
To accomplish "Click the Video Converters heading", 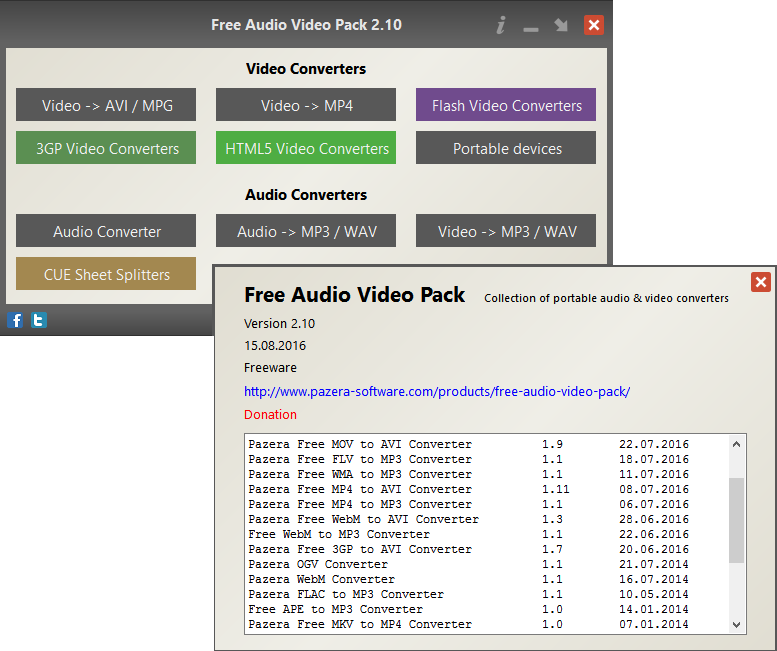I will pos(306,68).
